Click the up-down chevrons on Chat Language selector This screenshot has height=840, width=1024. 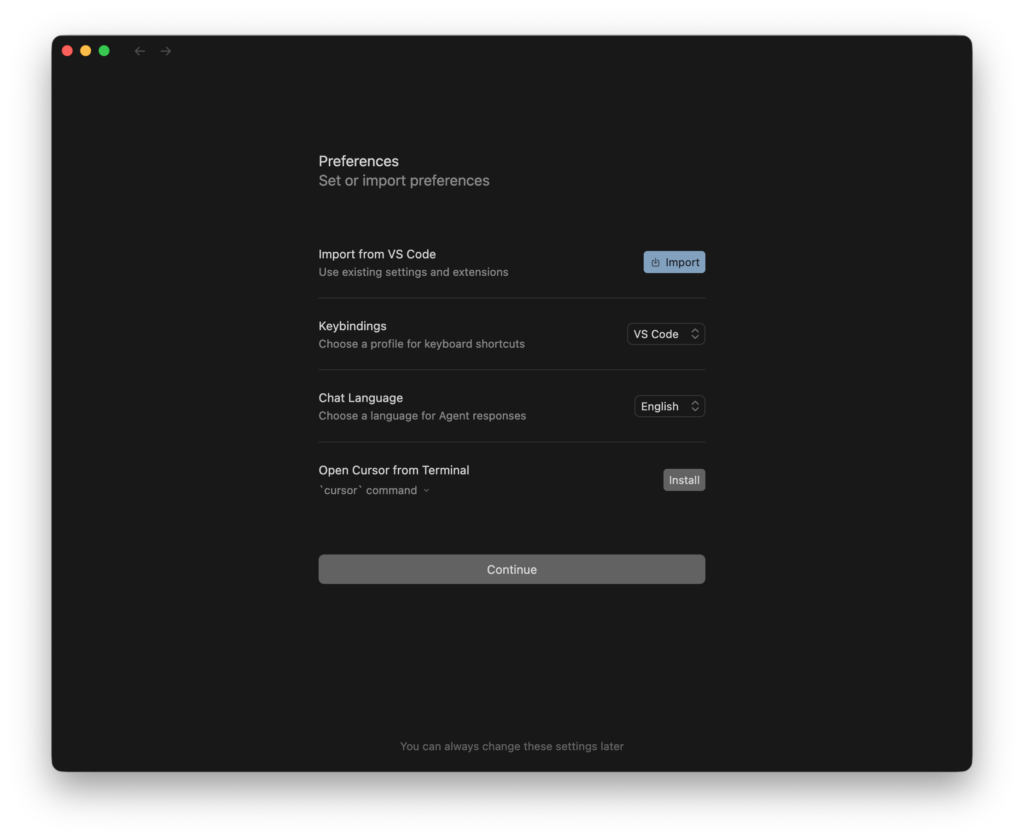pos(695,406)
